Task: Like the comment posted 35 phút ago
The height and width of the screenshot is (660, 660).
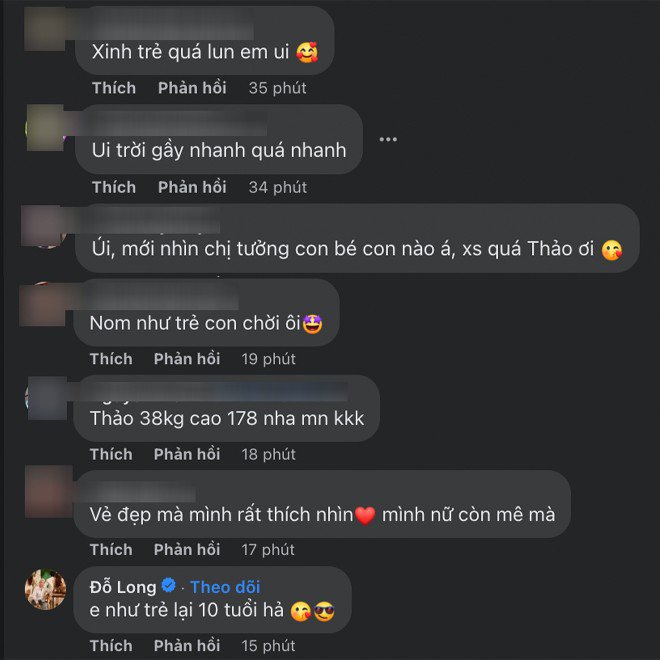Action: click(x=114, y=88)
